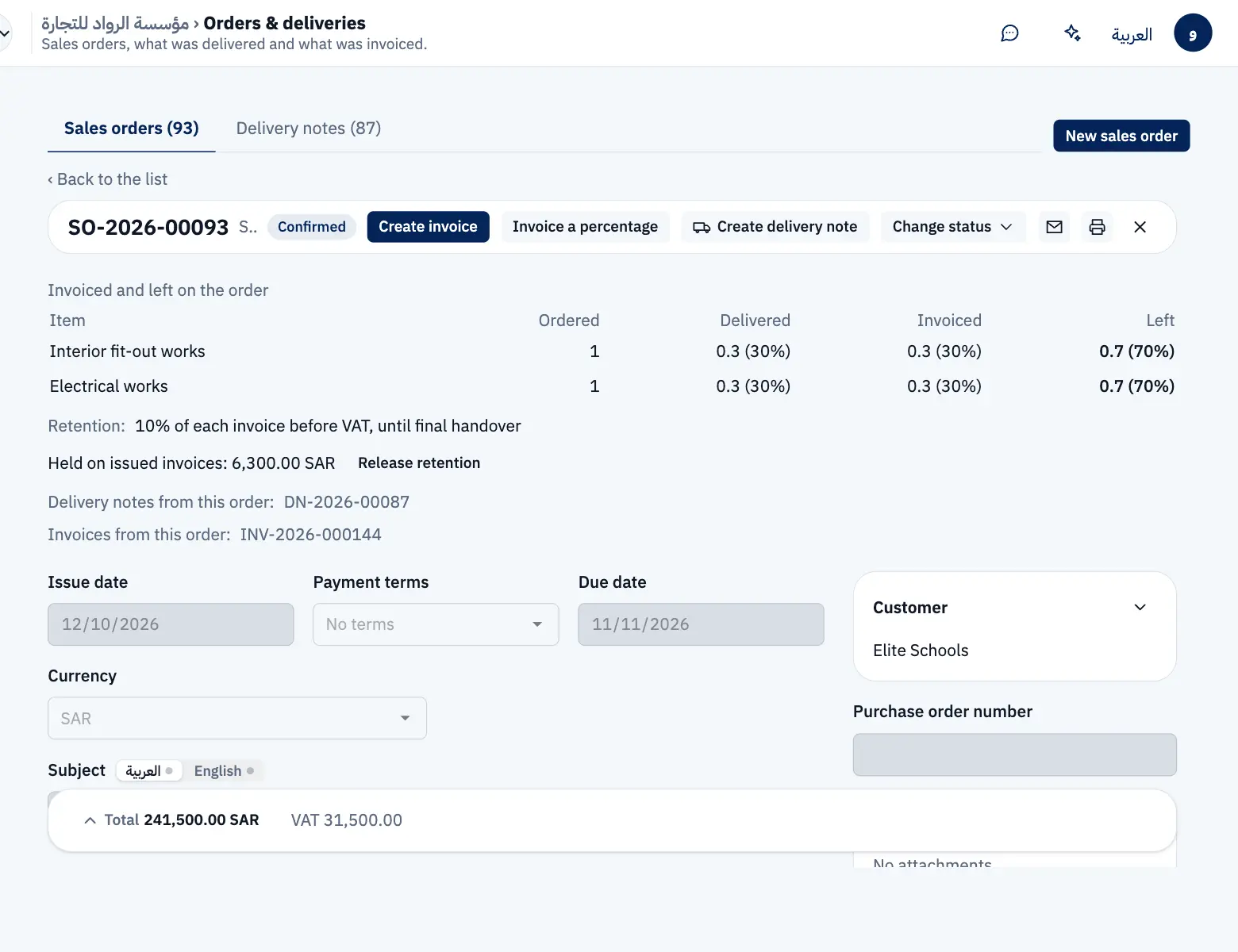Click the order number SO-2026-00093
The width and height of the screenshot is (1238, 952).
(x=148, y=228)
